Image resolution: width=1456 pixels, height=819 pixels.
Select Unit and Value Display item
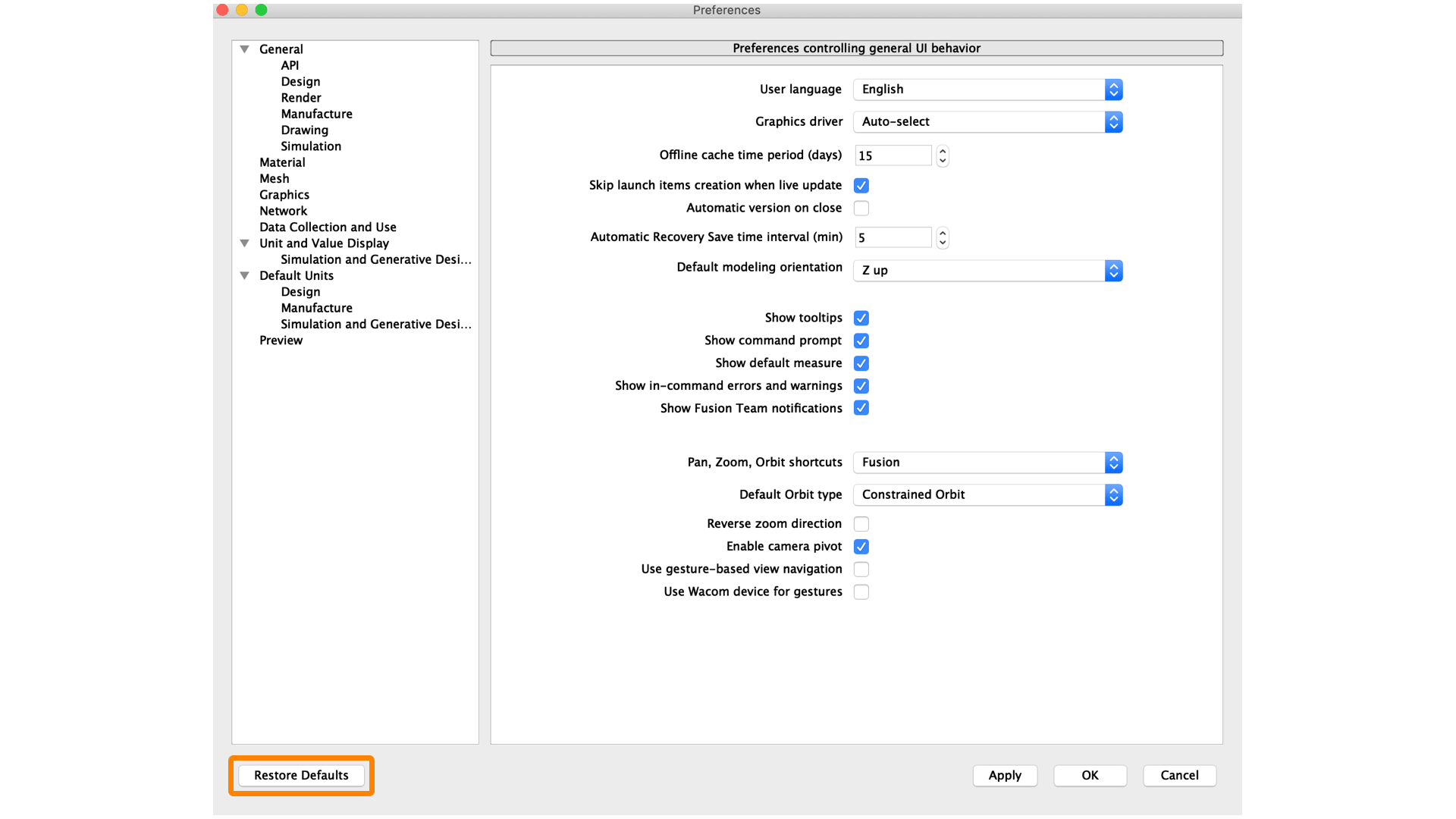click(324, 243)
